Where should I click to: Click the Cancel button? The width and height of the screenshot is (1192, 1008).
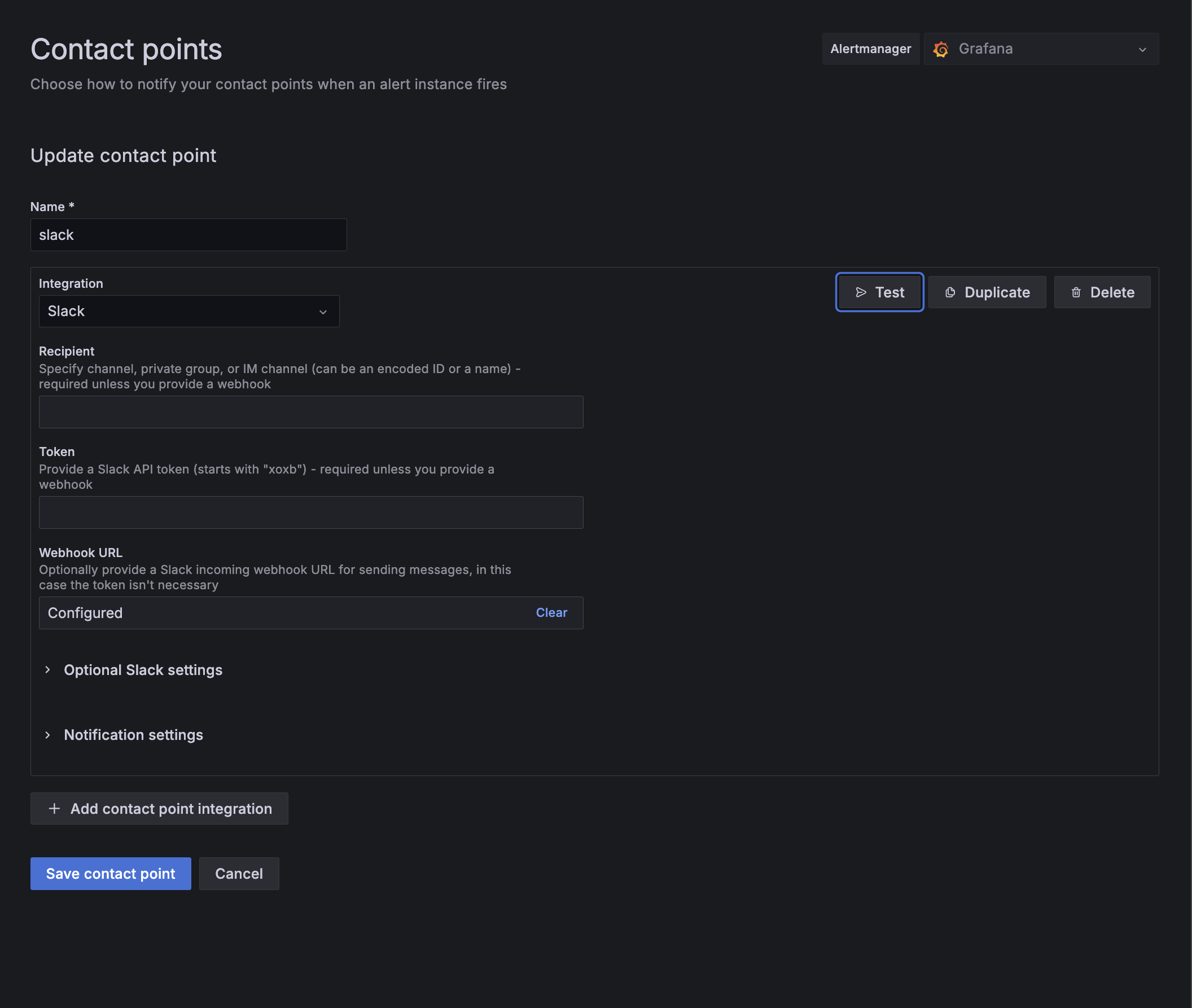pos(239,874)
